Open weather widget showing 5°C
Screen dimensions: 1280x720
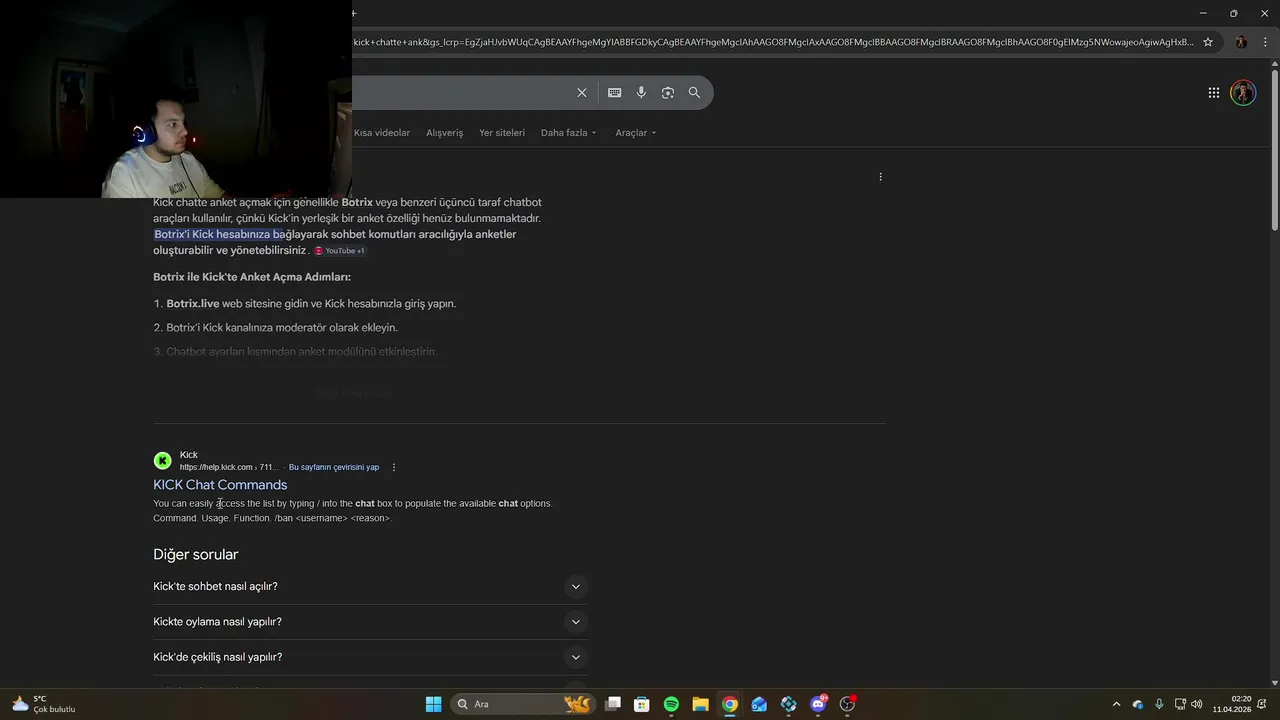(43, 704)
